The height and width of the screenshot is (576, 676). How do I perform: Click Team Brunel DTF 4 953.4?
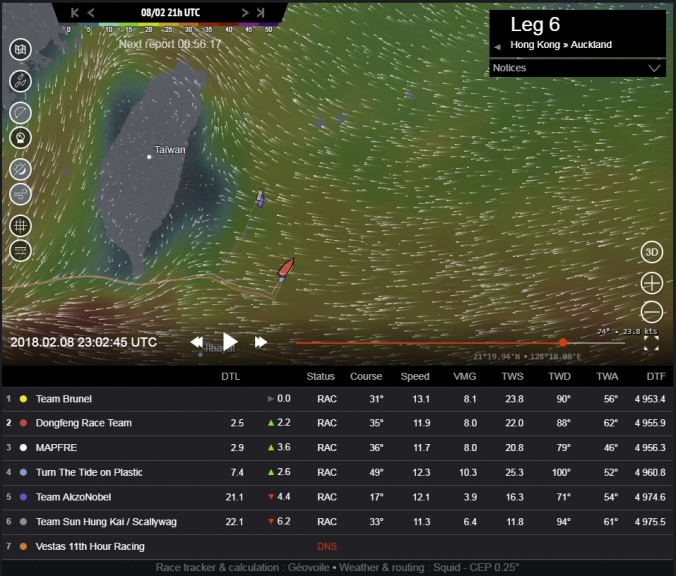[x=650, y=399]
